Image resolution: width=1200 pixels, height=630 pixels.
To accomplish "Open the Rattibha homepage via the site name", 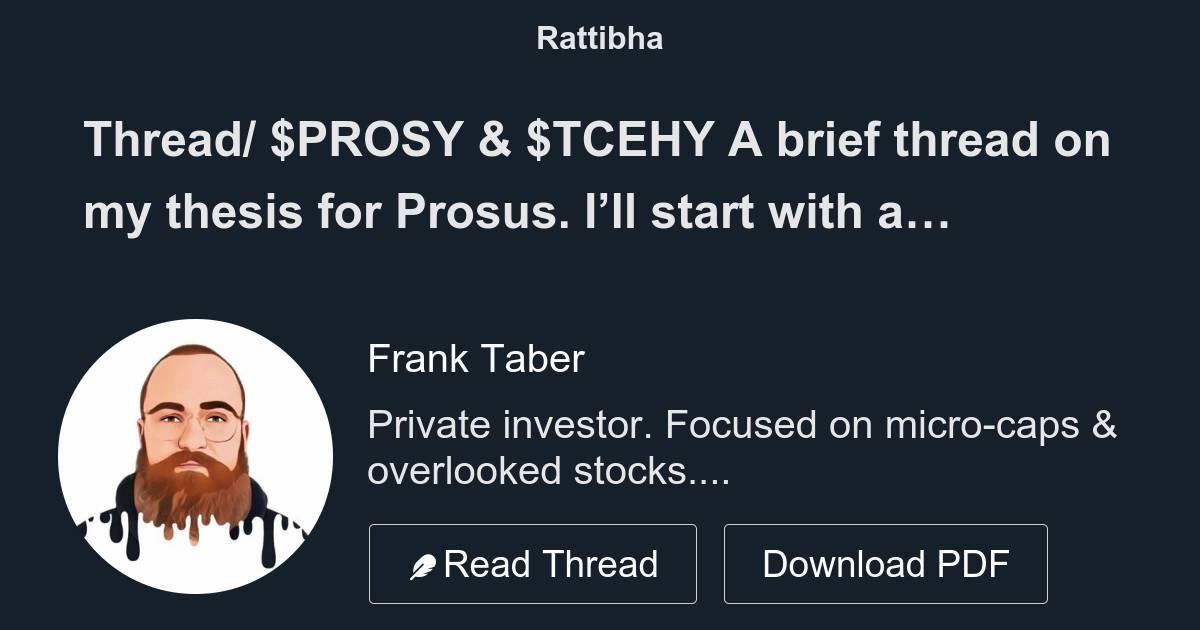I will point(599,39).
